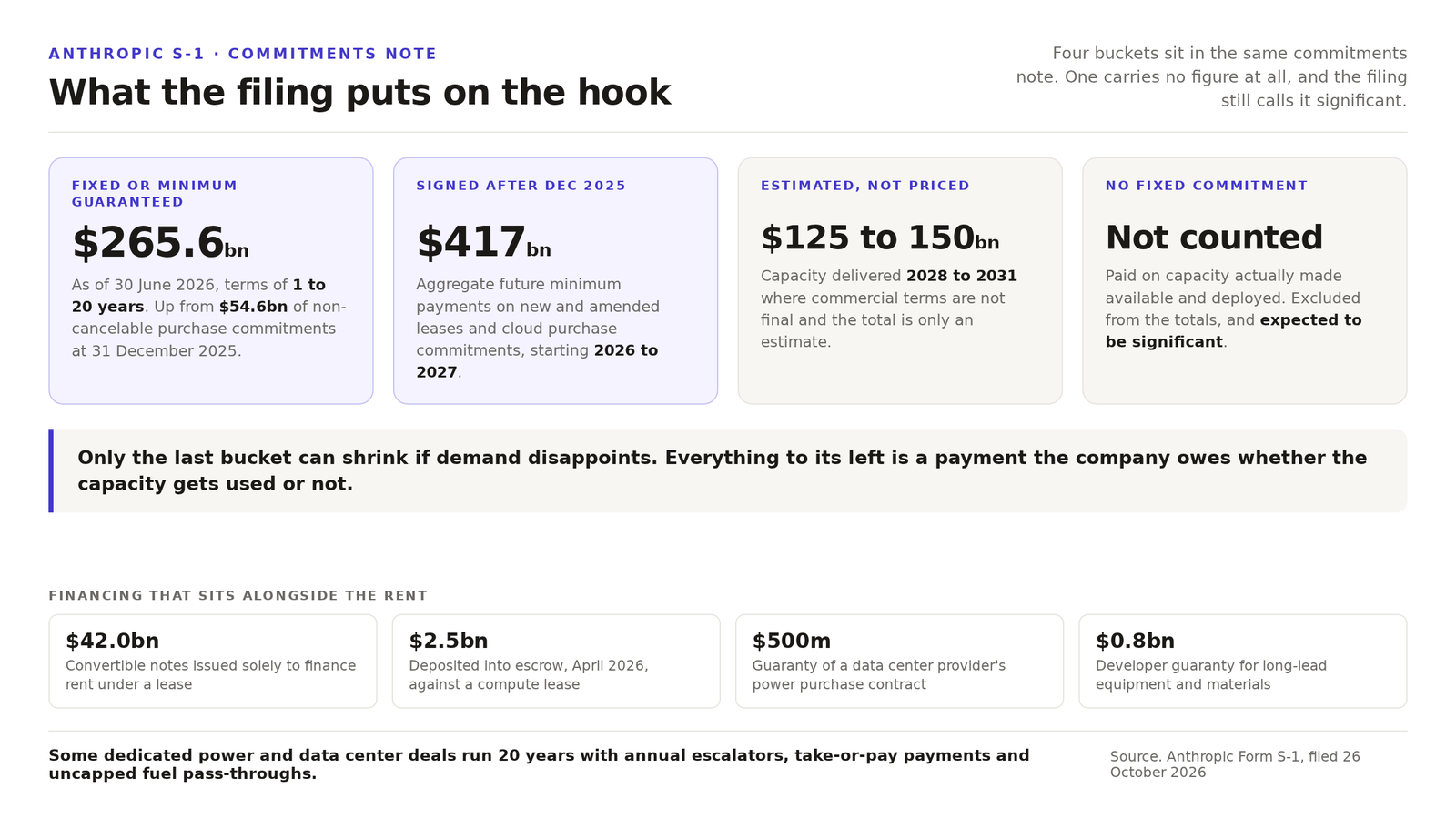The width and height of the screenshot is (1456, 819).
Task: Select the "ESTIMATED, NOT PRICED" label
Action: [865, 186]
